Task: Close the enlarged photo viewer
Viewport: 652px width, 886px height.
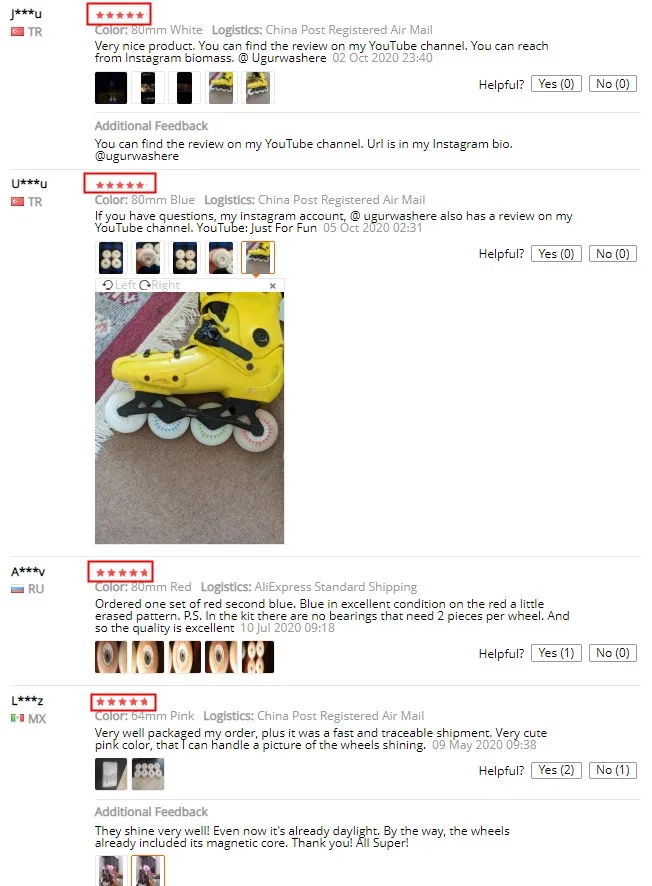Action: click(273, 286)
